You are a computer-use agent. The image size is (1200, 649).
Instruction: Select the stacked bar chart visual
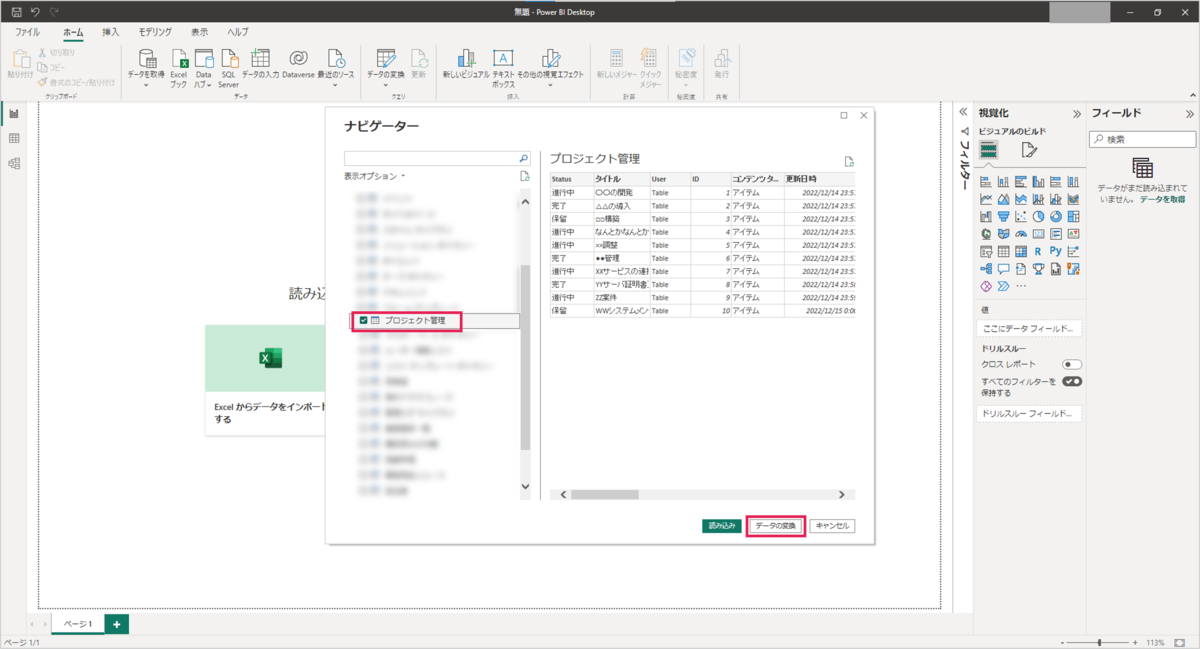tap(986, 182)
